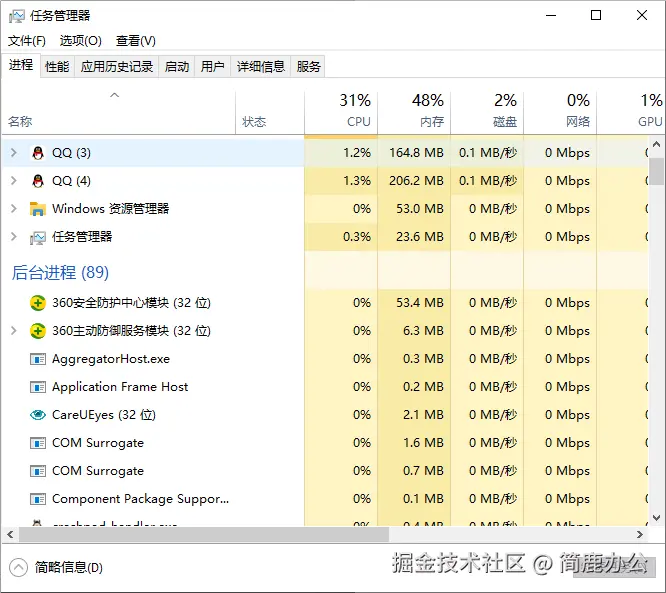Open the 选项(O) menu
This screenshot has height=593, width=666.
tap(81, 41)
